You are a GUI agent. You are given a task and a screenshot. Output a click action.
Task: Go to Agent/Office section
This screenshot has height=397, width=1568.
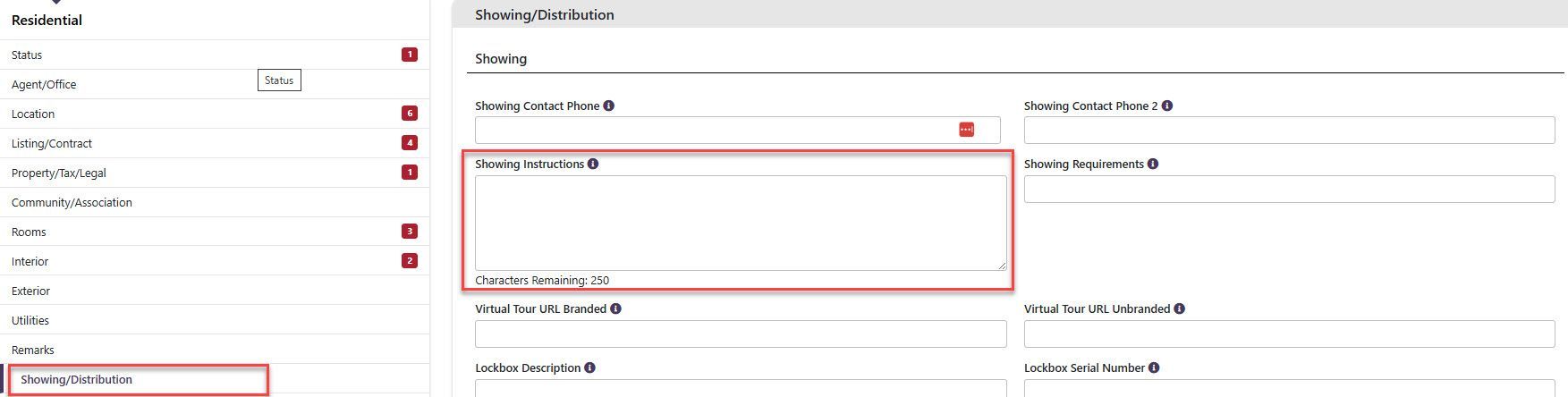44,85
